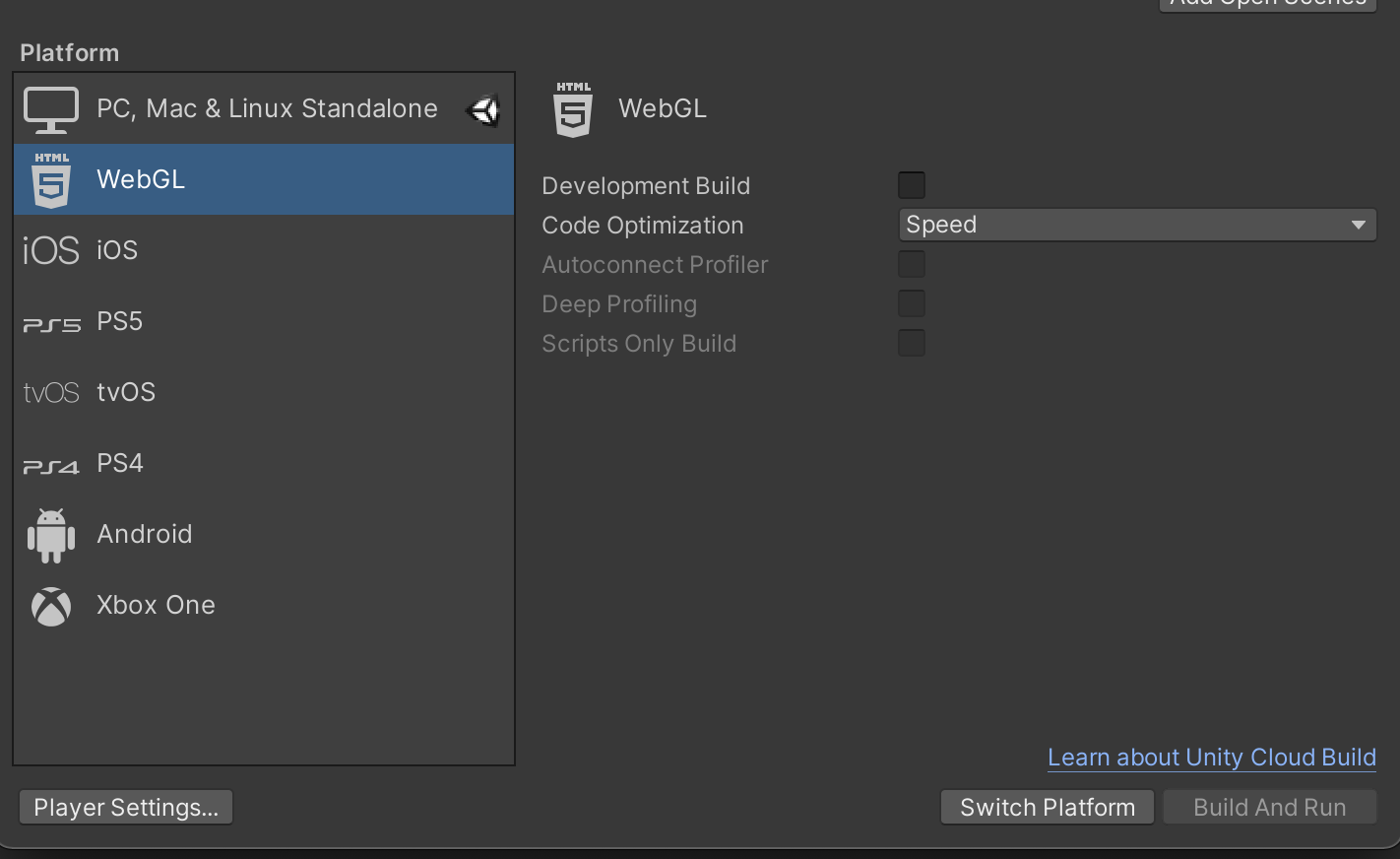Enable the Development Build checkbox
The height and width of the screenshot is (859, 1400).
(912, 185)
